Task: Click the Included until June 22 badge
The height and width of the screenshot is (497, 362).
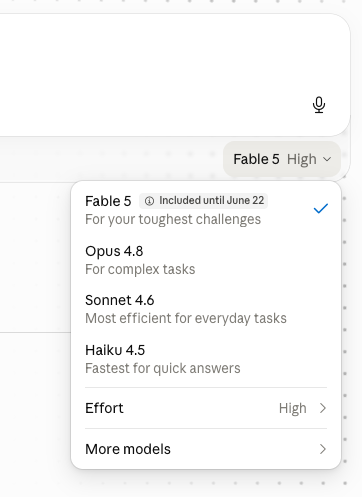Action: tap(203, 201)
